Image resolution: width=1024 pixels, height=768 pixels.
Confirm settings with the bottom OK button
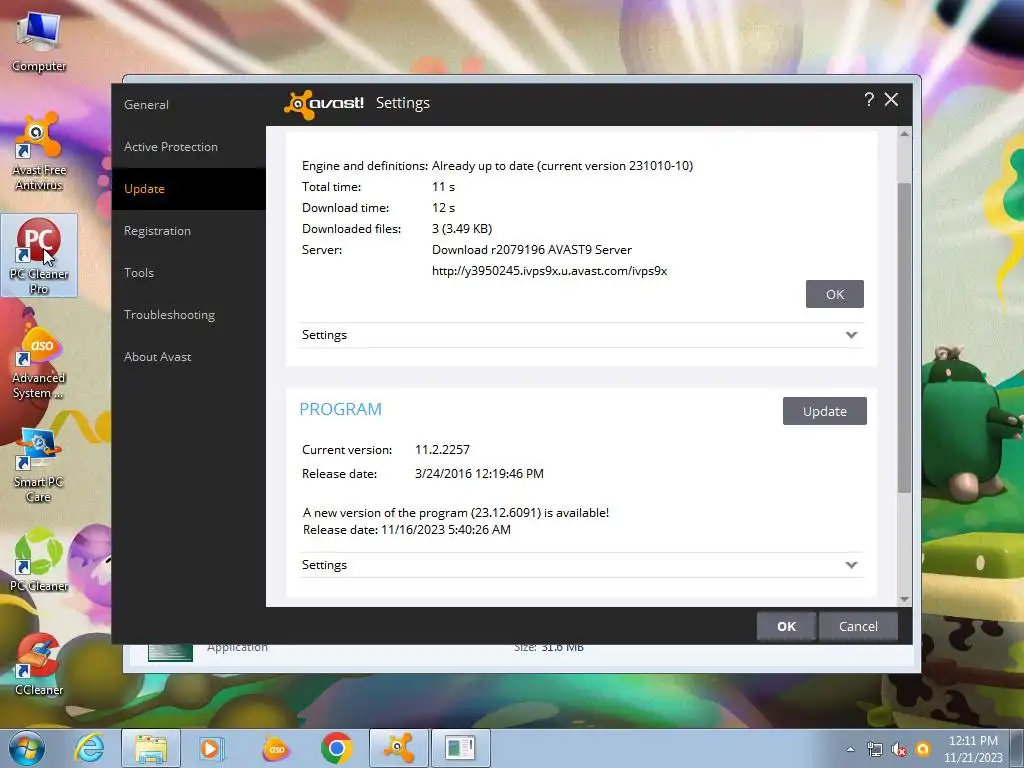tap(786, 626)
